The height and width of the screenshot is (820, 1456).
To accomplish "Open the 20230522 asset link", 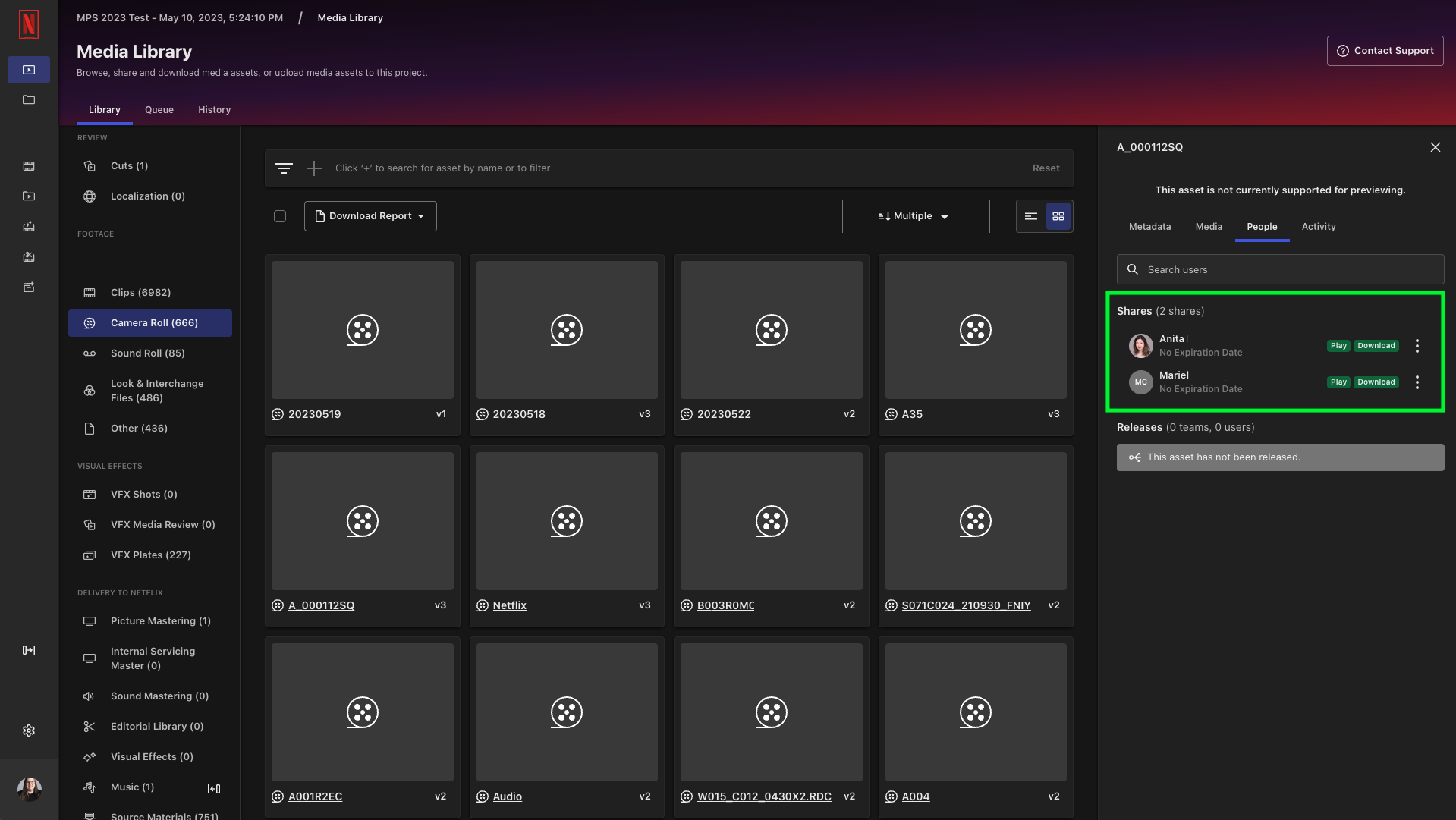I will coord(724,414).
